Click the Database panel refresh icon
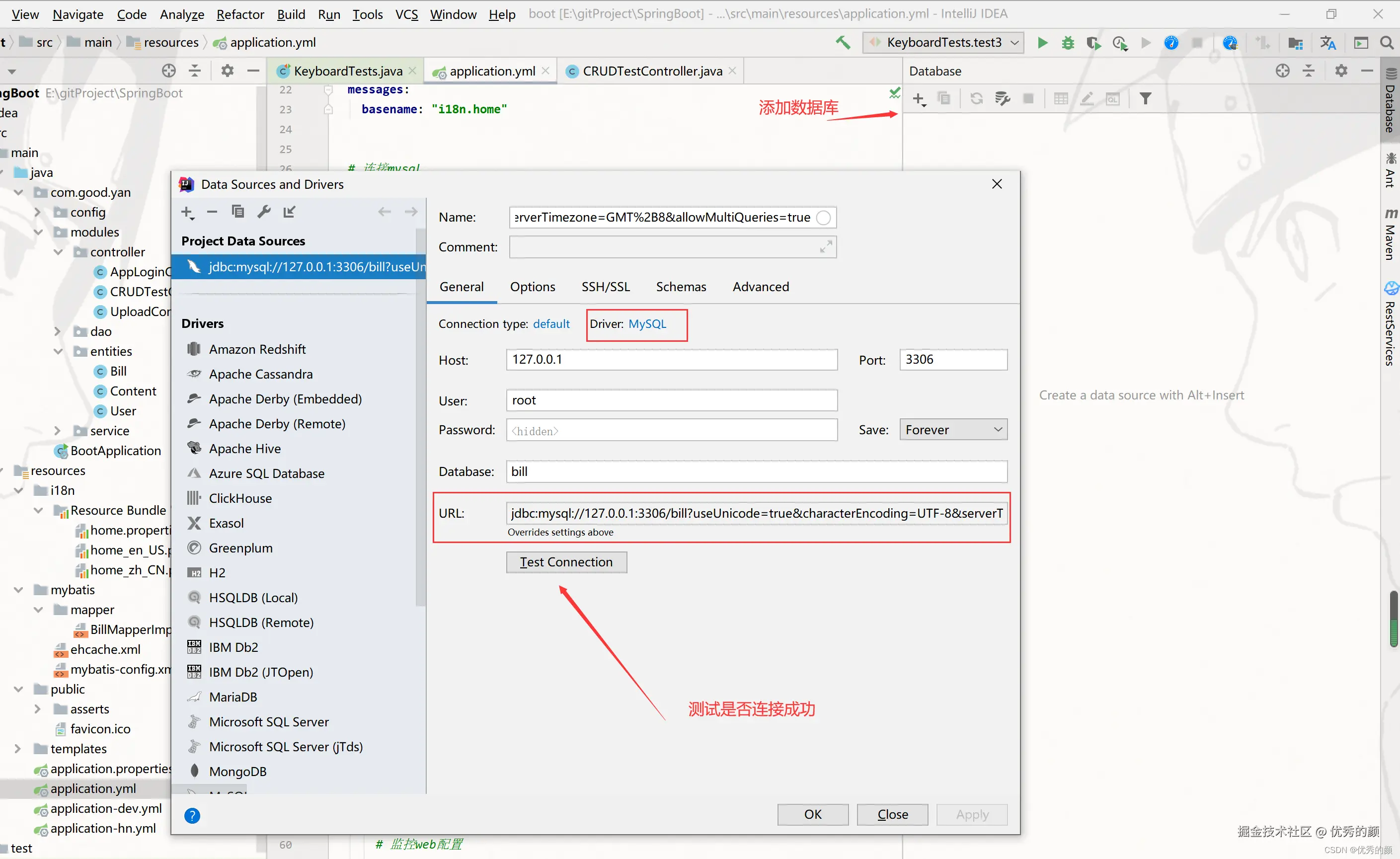This screenshot has height=859, width=1400. point(976,99)
